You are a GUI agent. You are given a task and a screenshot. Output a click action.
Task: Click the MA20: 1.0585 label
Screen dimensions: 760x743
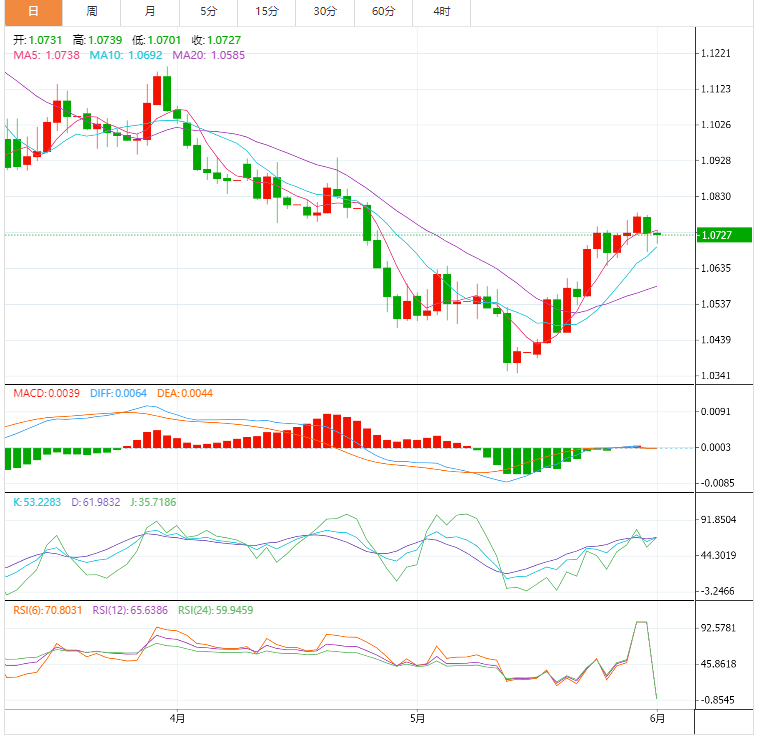point(209,55)
